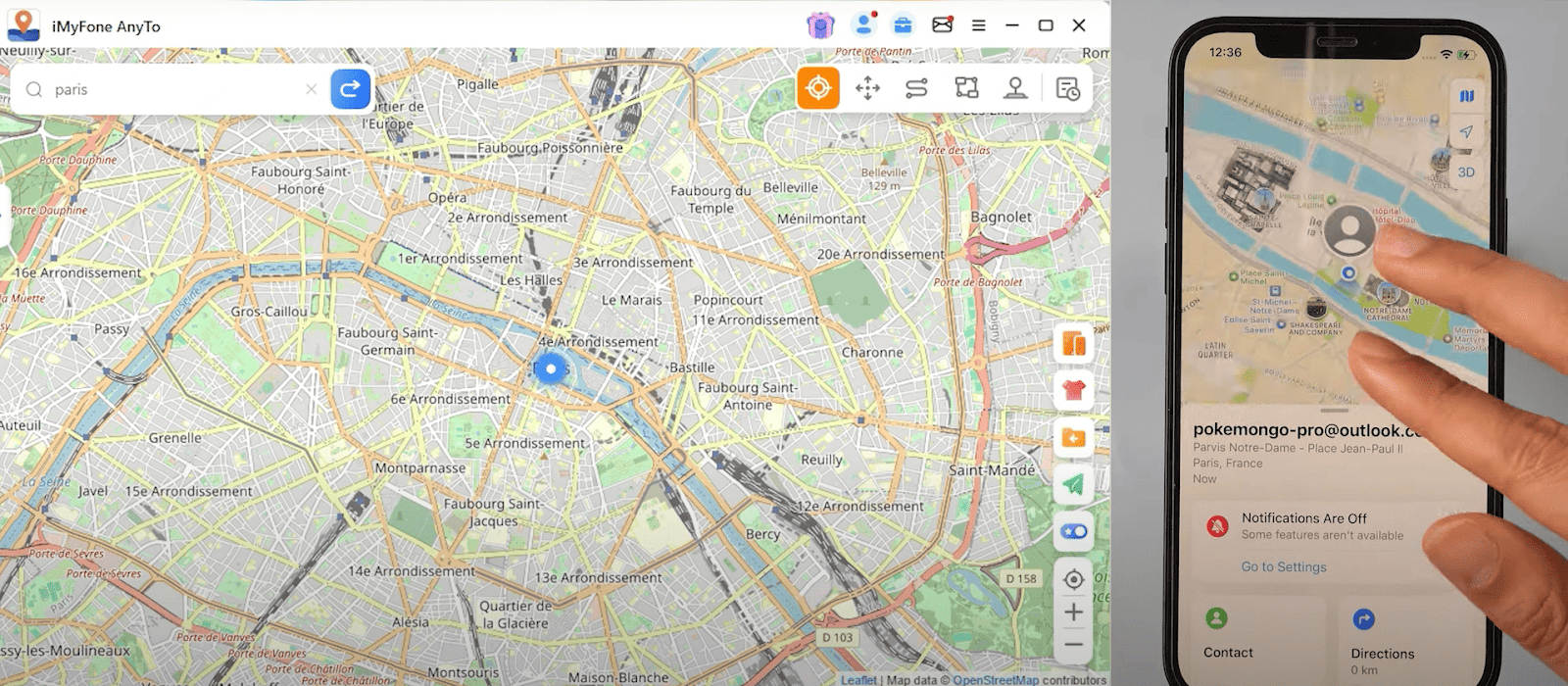Open the orange import folder icon
Viewport: 1568px width, 686px height.
1074,438
